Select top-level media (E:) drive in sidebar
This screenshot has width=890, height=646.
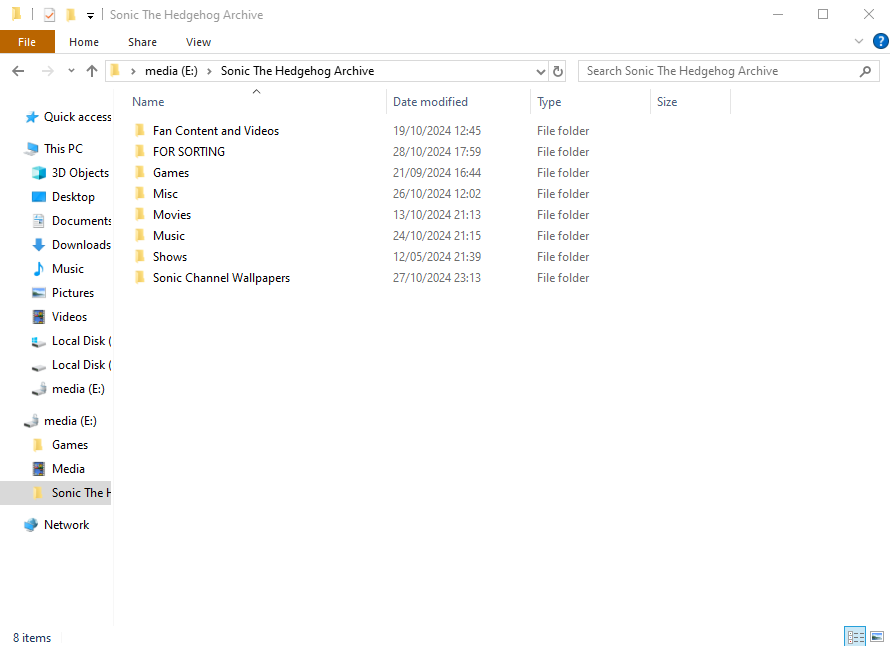(70, 421)
